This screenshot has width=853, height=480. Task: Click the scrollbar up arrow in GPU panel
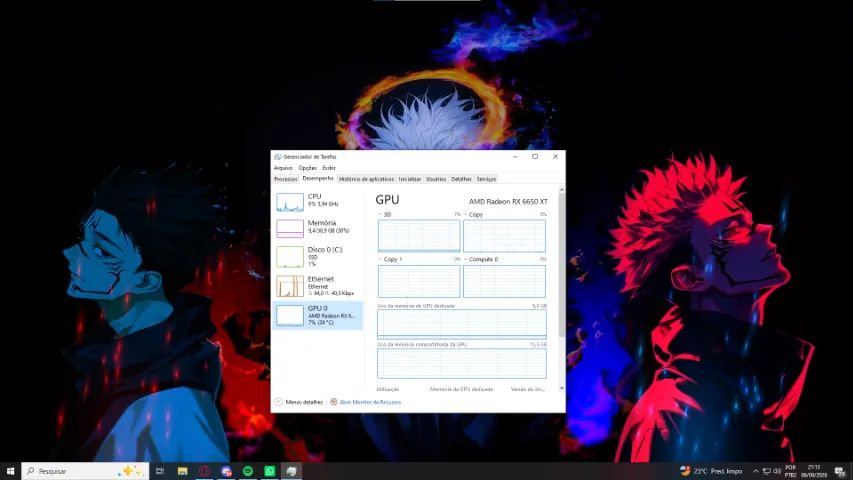pyautogui.click(x=561, y=189)
